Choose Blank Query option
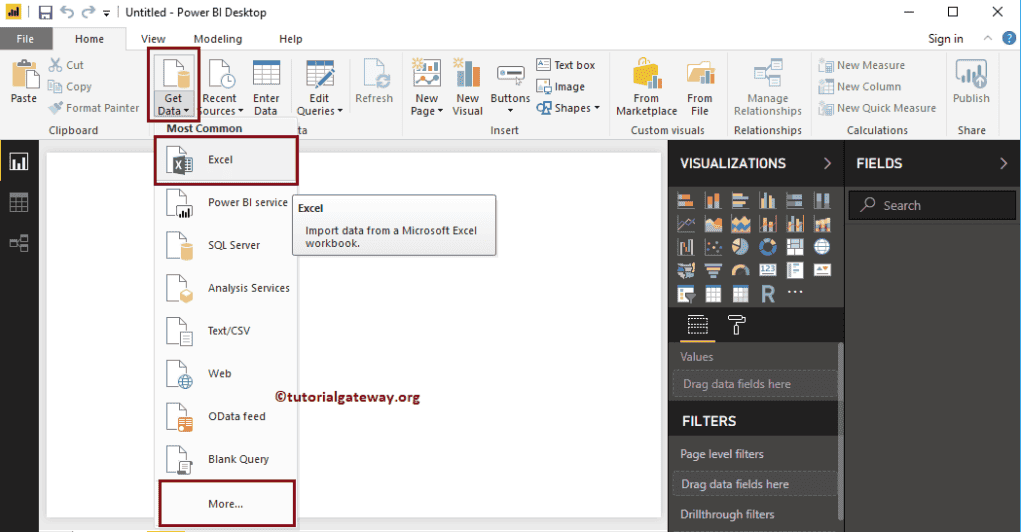This screenshot has width=1021, height=532. [x=226, y=459]
